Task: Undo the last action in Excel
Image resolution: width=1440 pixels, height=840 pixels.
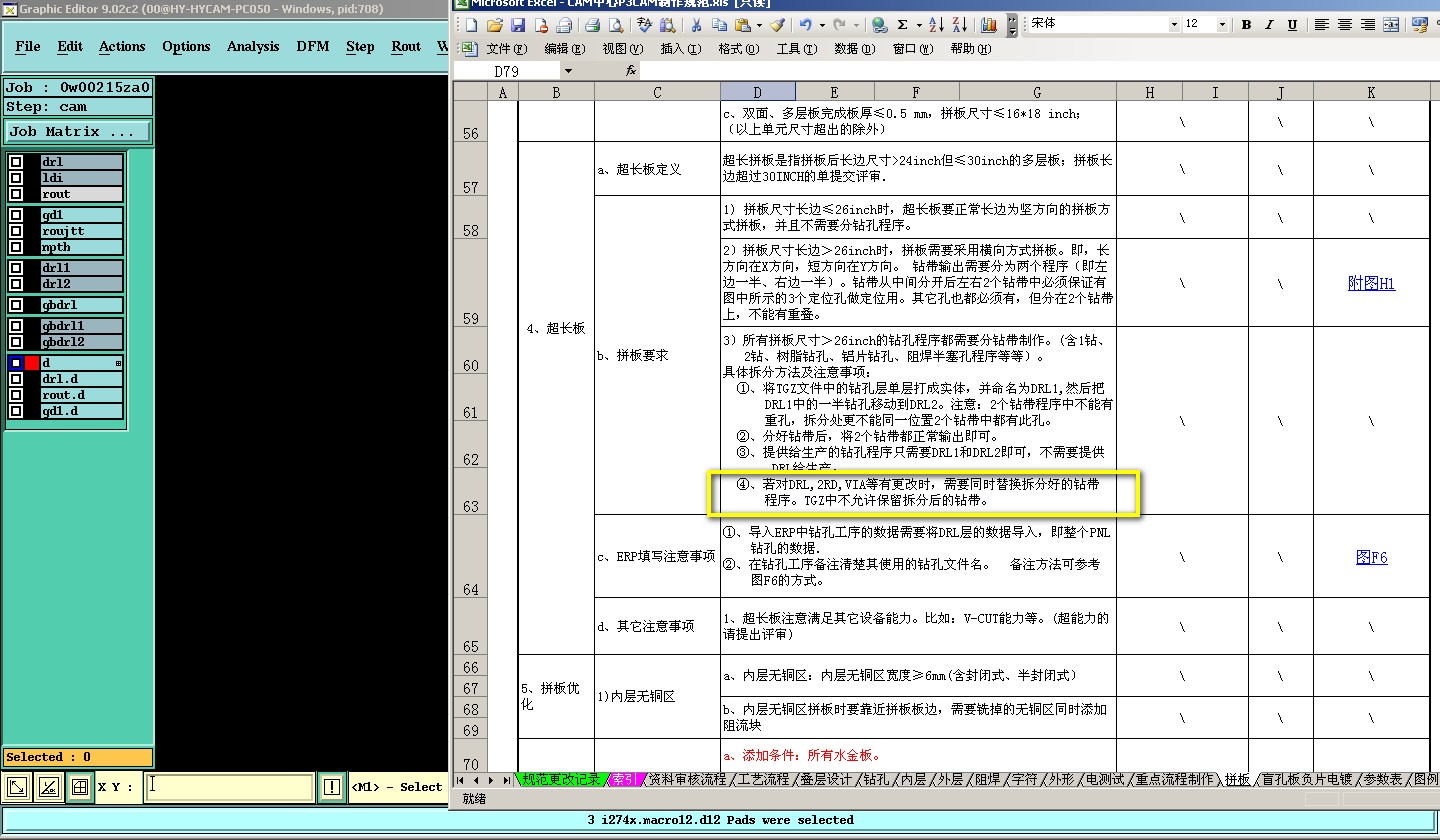Action: click(x=806, y=25)
